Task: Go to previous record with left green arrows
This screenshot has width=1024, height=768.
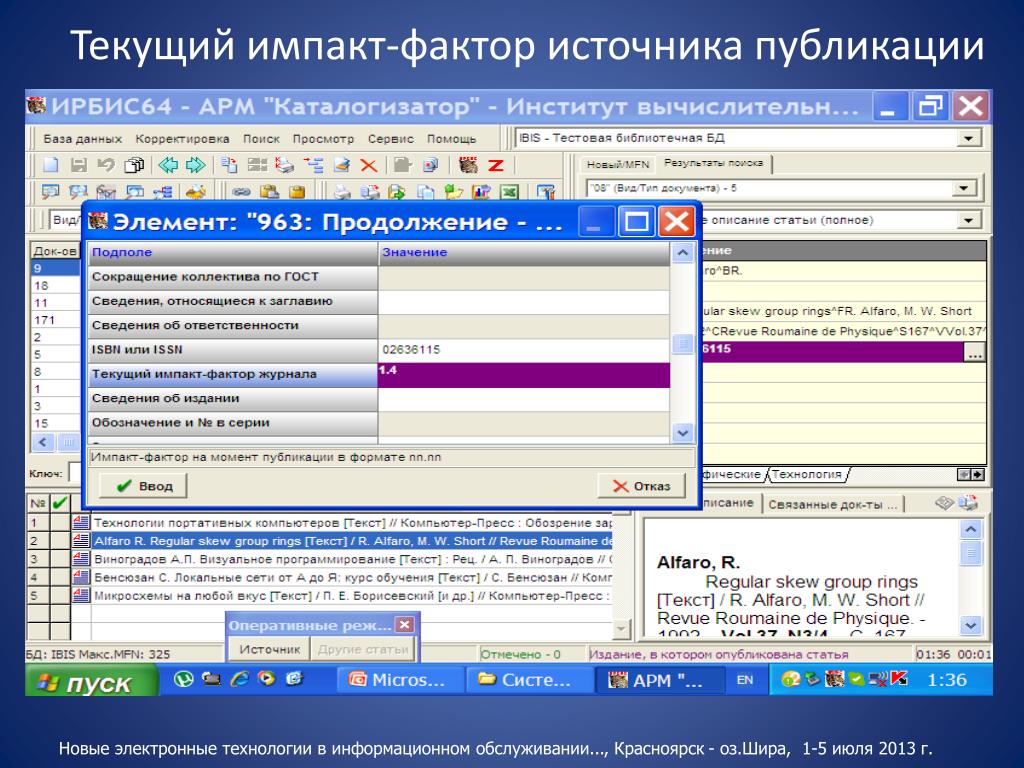Action: click(x=168, y=165)
